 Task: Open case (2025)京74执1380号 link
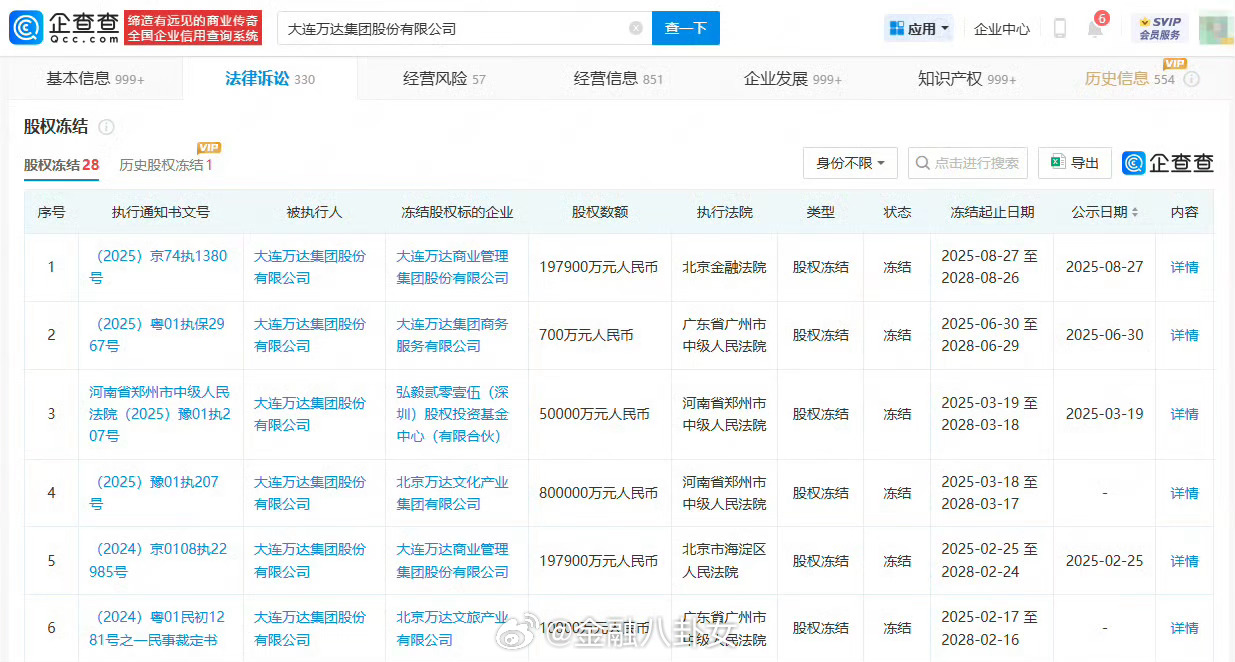tap(159, 267)
